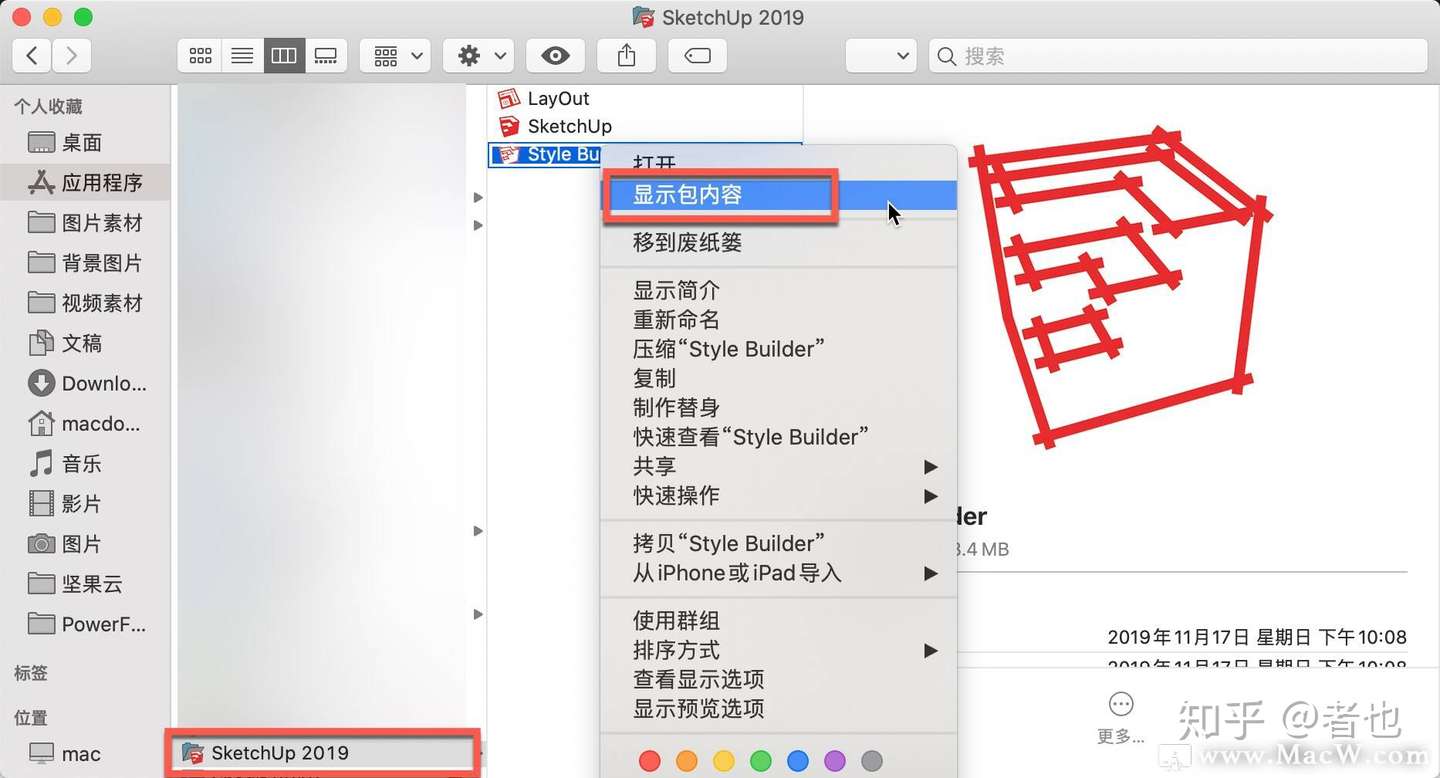The width and height of the screenshot is (1440, 778).
Task: Switch Finder to icon view
Action: pos(200,56)
